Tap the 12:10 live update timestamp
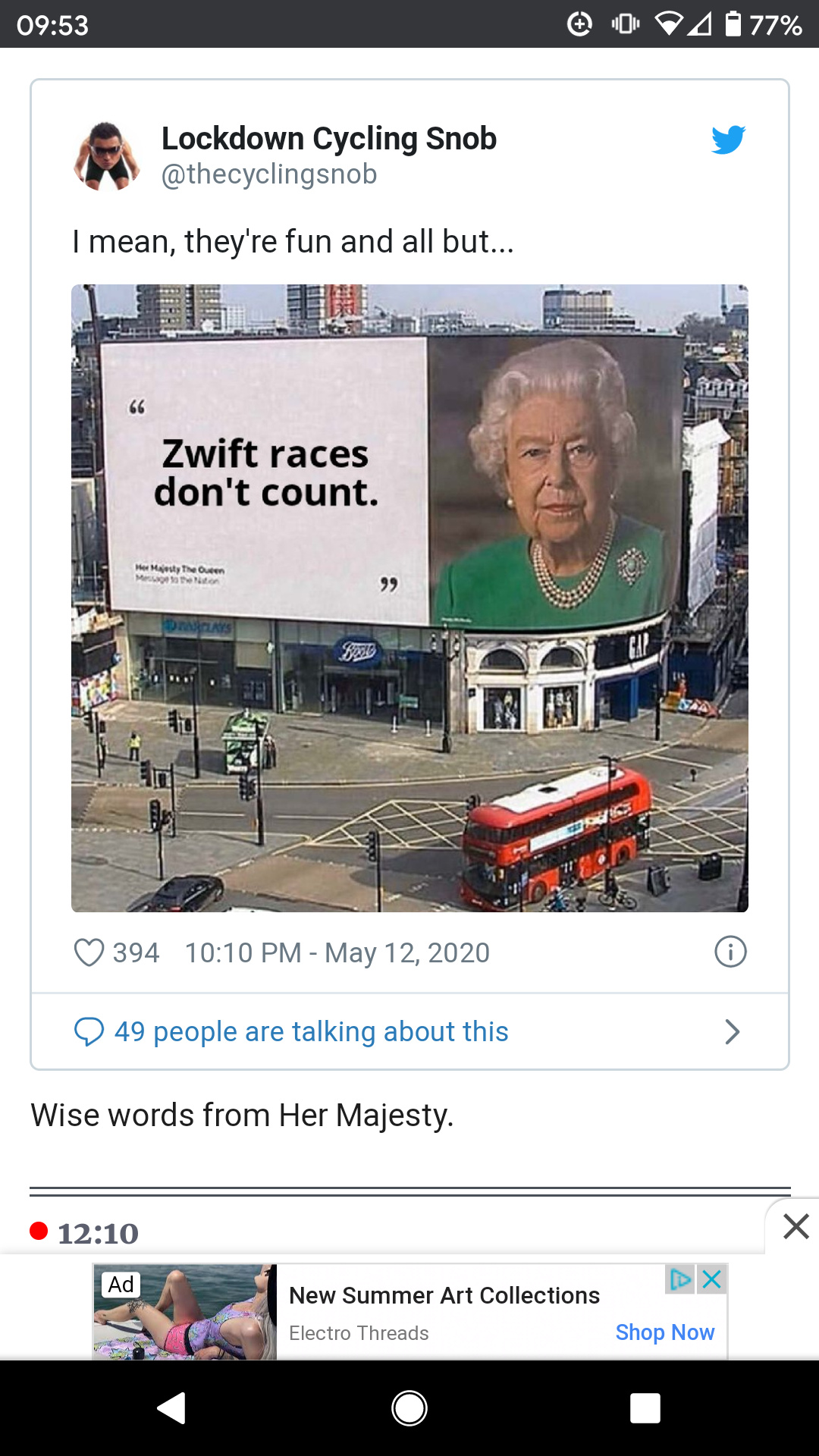The height and width of the screenshot is (1456, 819). coord(98,1233)
